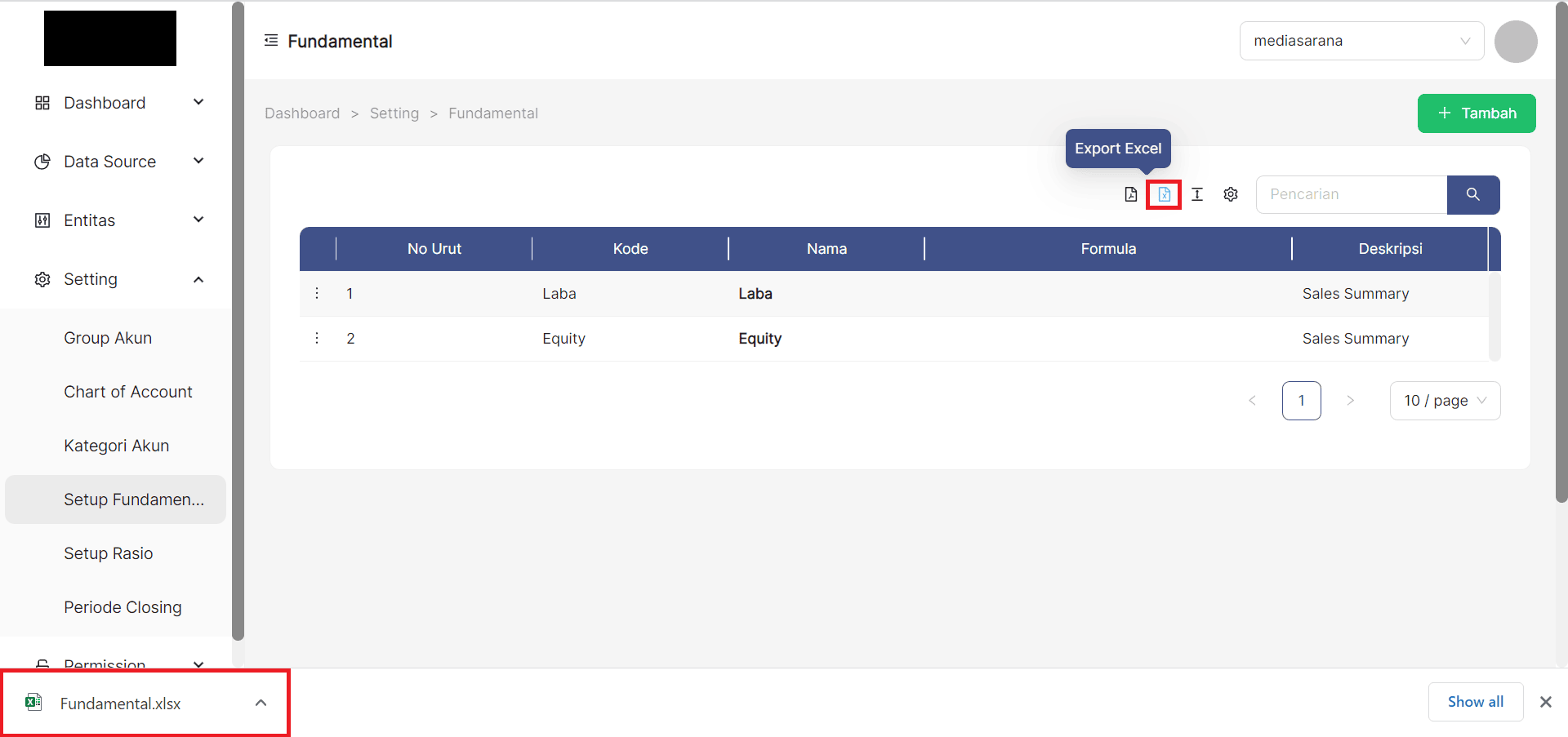Open the table column settings gear icon

click(x=1231, y=194)
